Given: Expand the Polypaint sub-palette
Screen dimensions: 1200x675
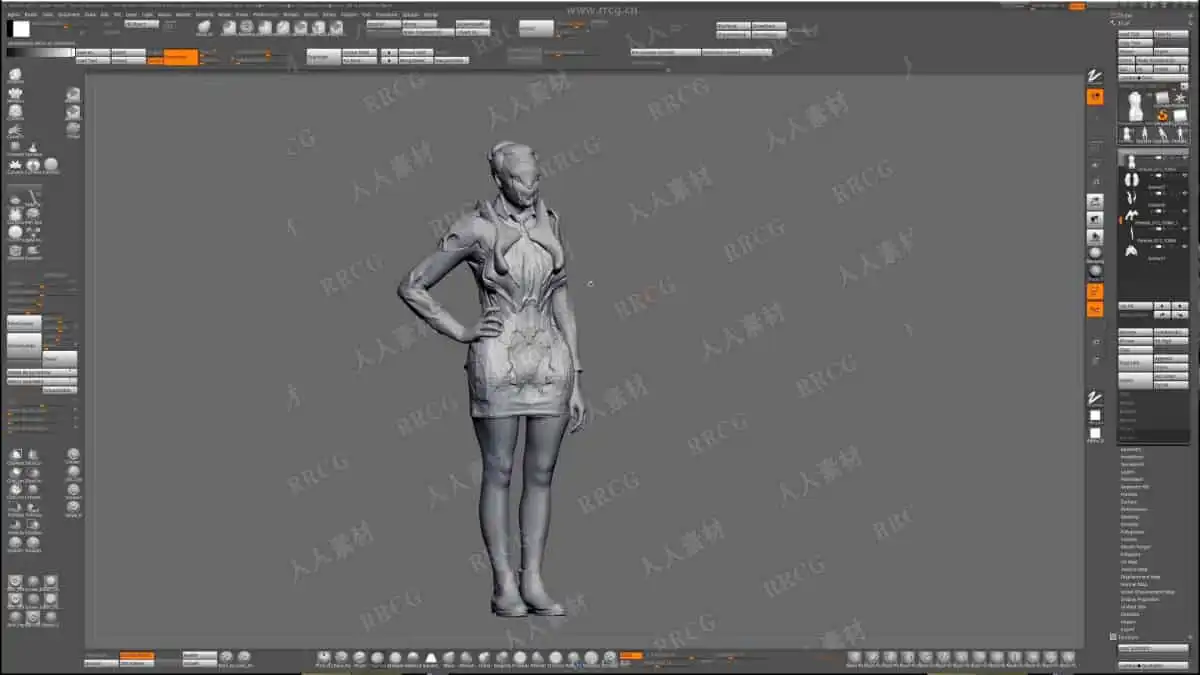Looking at the screenshot, I should [x=1130, y=554].
